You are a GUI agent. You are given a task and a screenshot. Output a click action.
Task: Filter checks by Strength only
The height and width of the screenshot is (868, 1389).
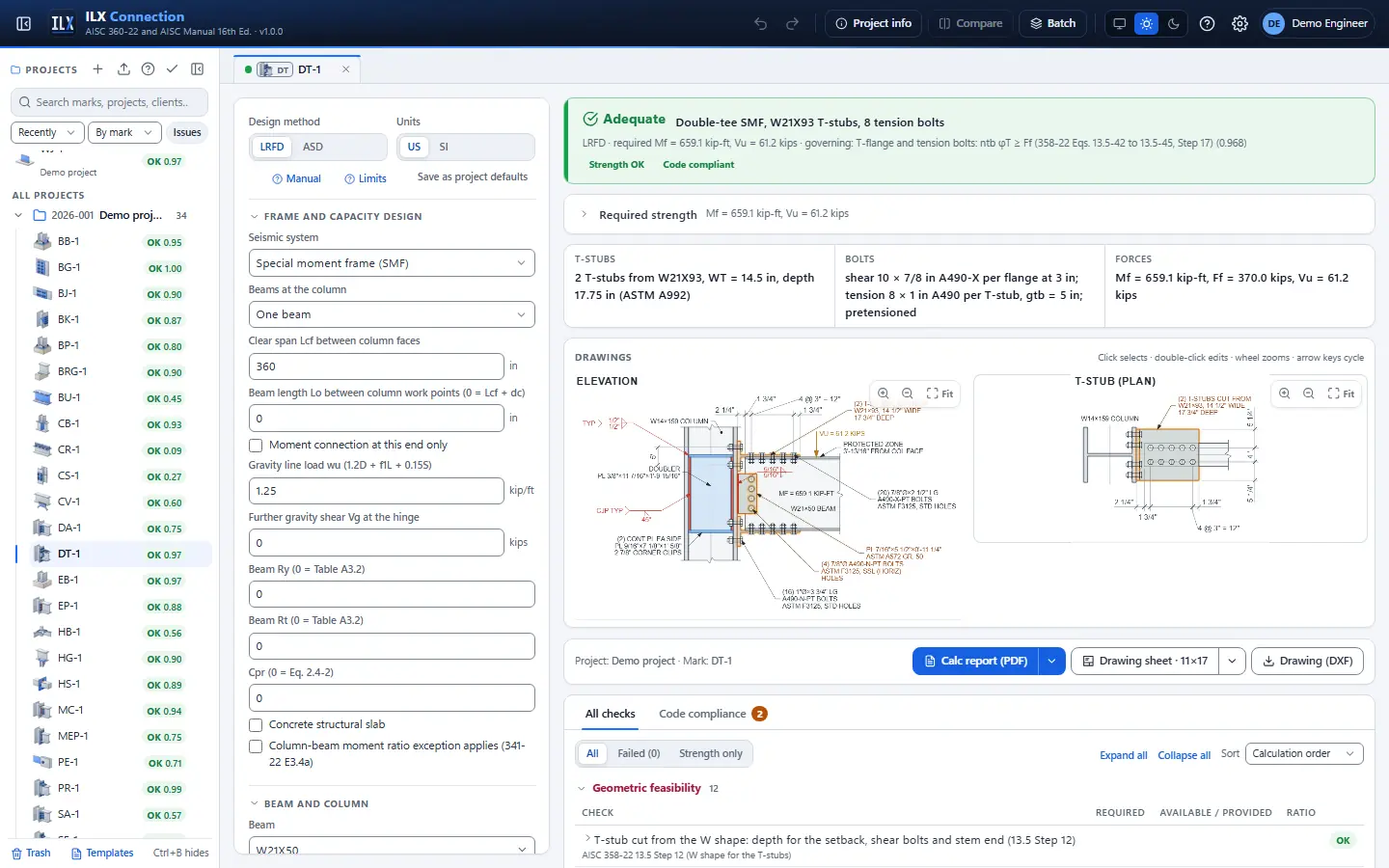[711, 754]
